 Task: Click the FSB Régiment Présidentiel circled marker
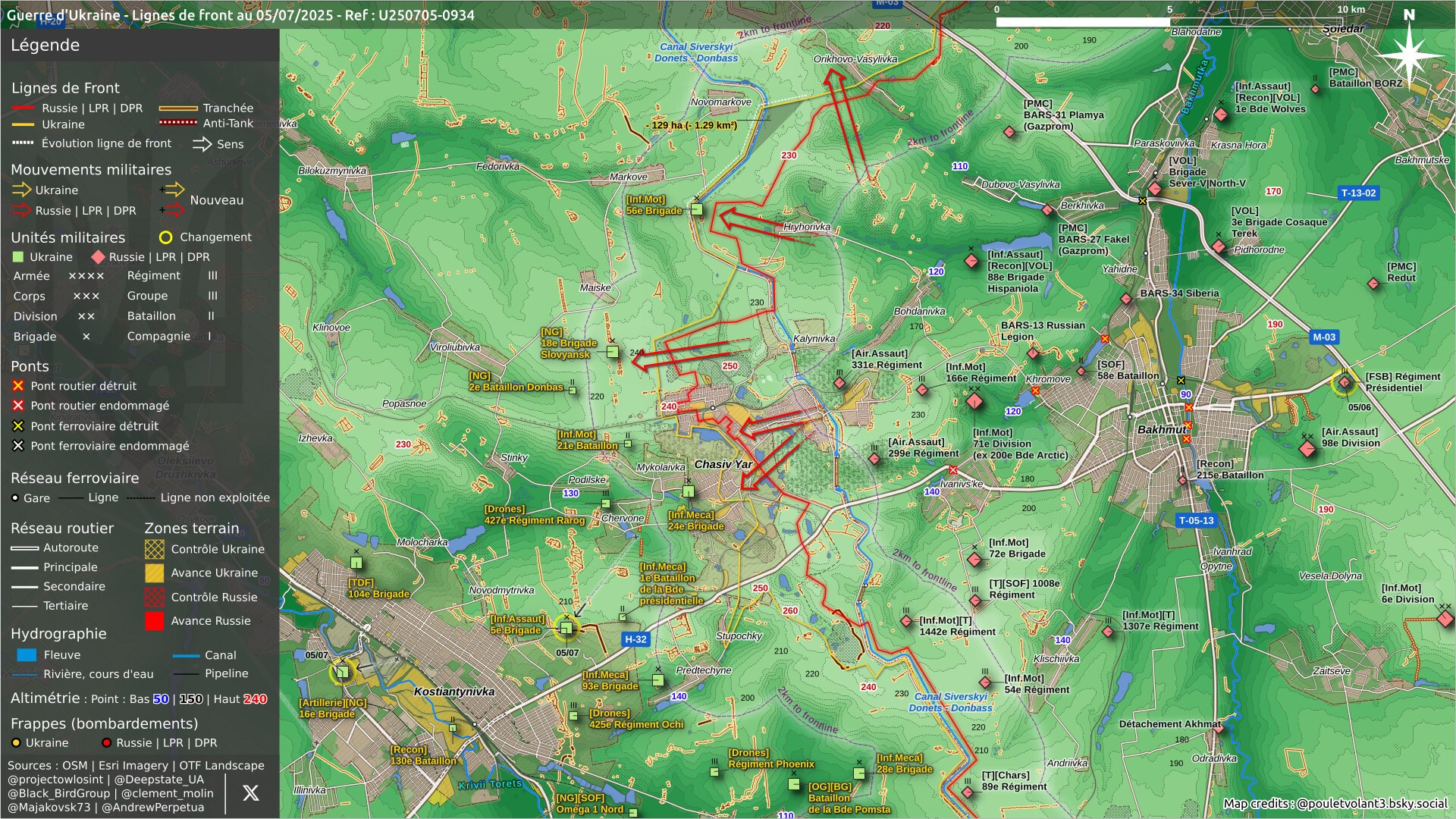coord(1345,383)
